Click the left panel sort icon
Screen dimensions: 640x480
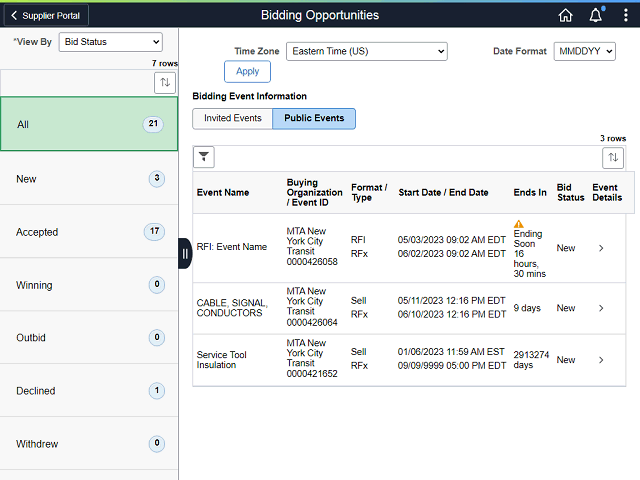(x=165, y=83)
